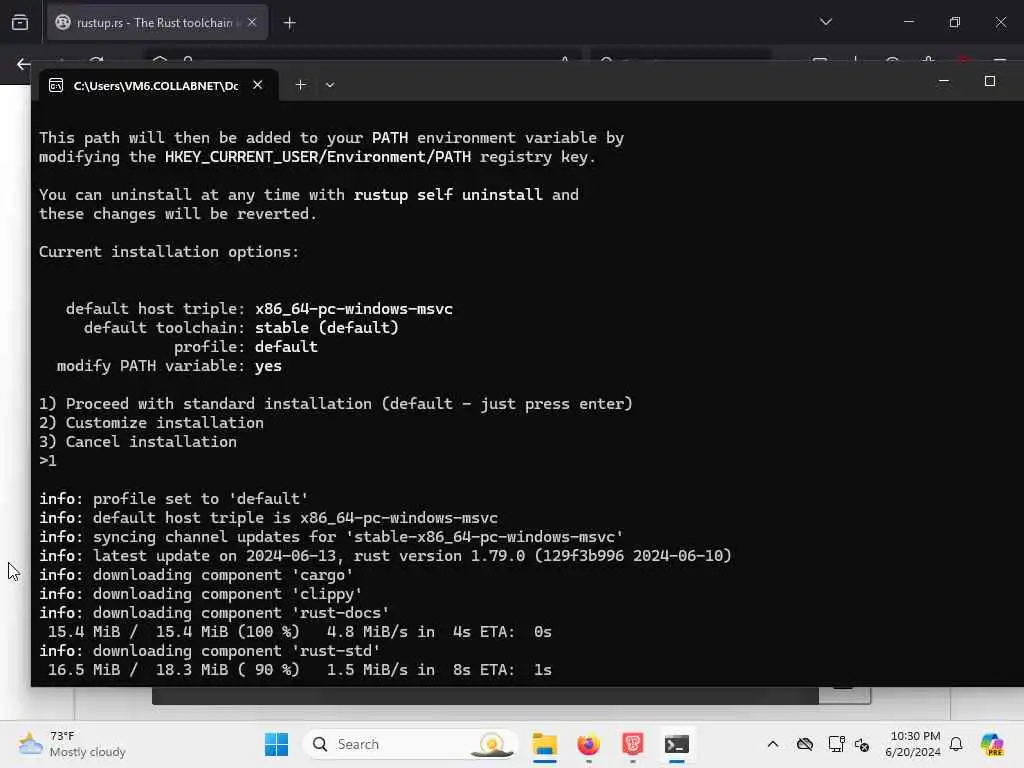Click the option '2) Customize installation'
This screenshot has width=1024, height=768.
coord(152,423)
